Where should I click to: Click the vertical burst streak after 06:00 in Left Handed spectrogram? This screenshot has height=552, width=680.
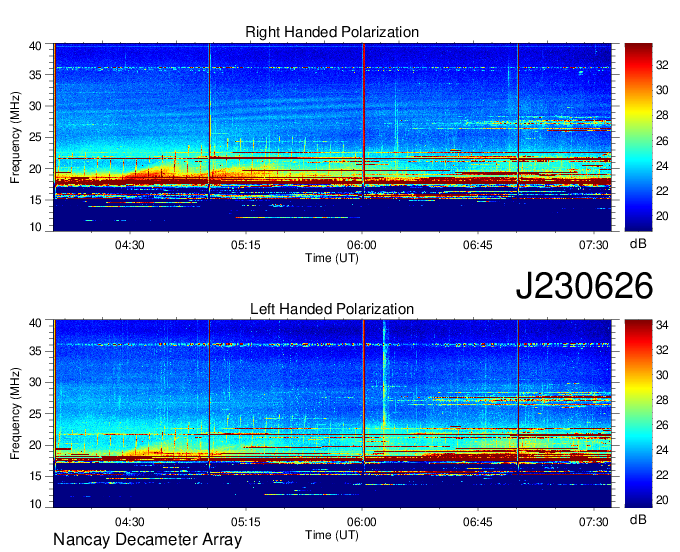click(384, 373)
